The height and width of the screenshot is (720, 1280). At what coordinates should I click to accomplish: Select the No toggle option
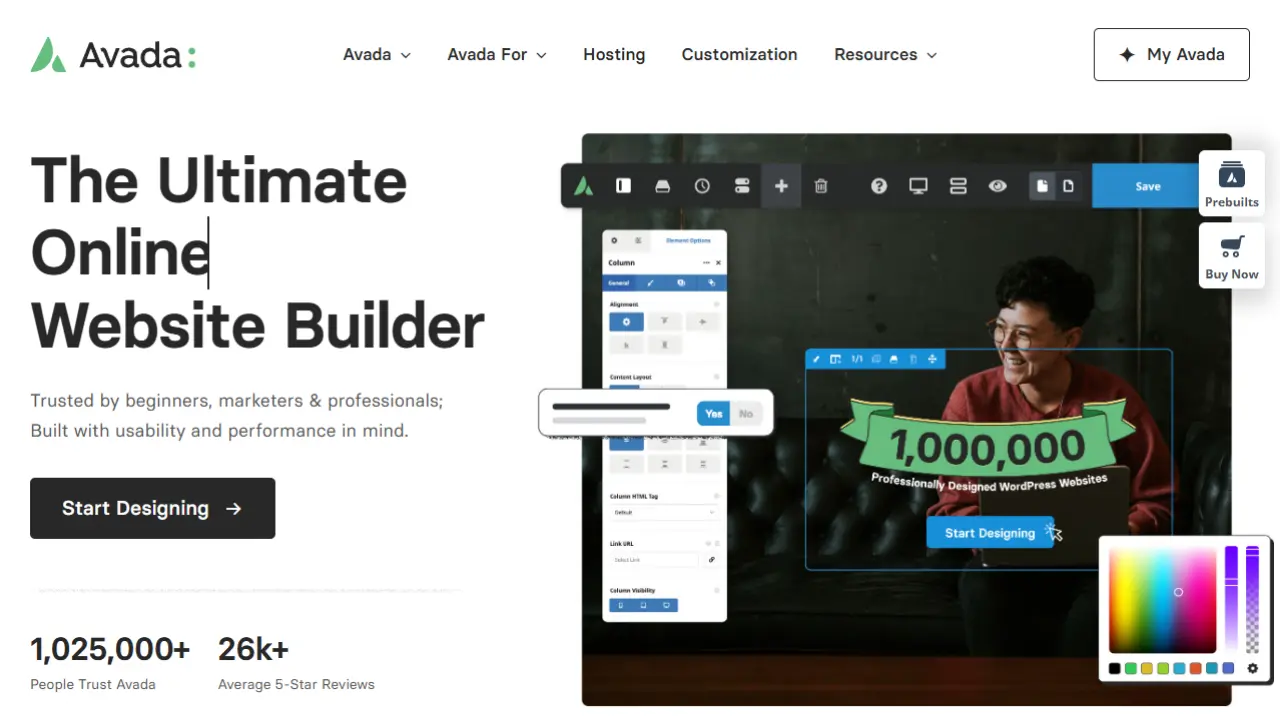746,413
